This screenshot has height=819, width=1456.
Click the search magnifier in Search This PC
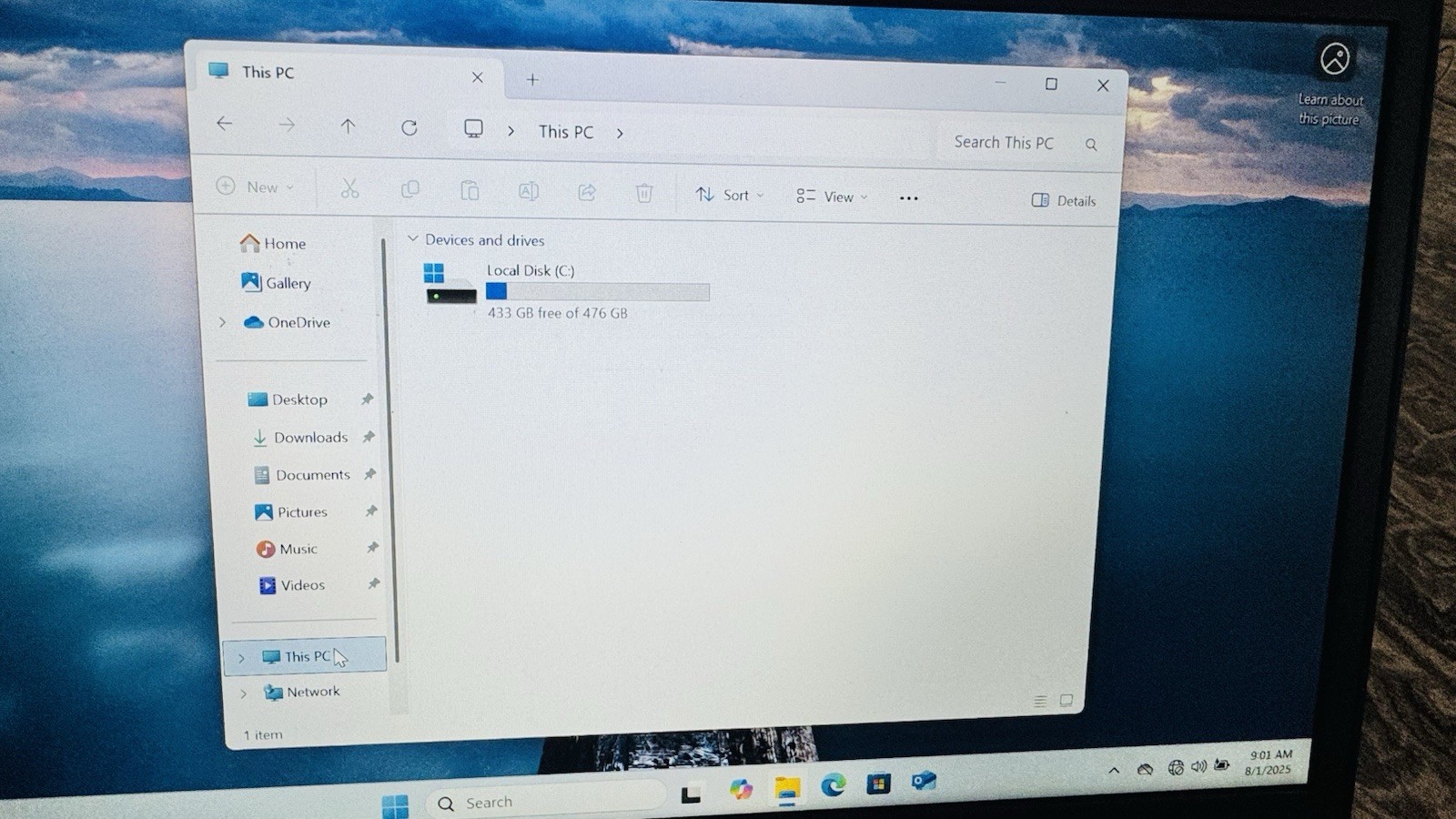coord(1091,145)
